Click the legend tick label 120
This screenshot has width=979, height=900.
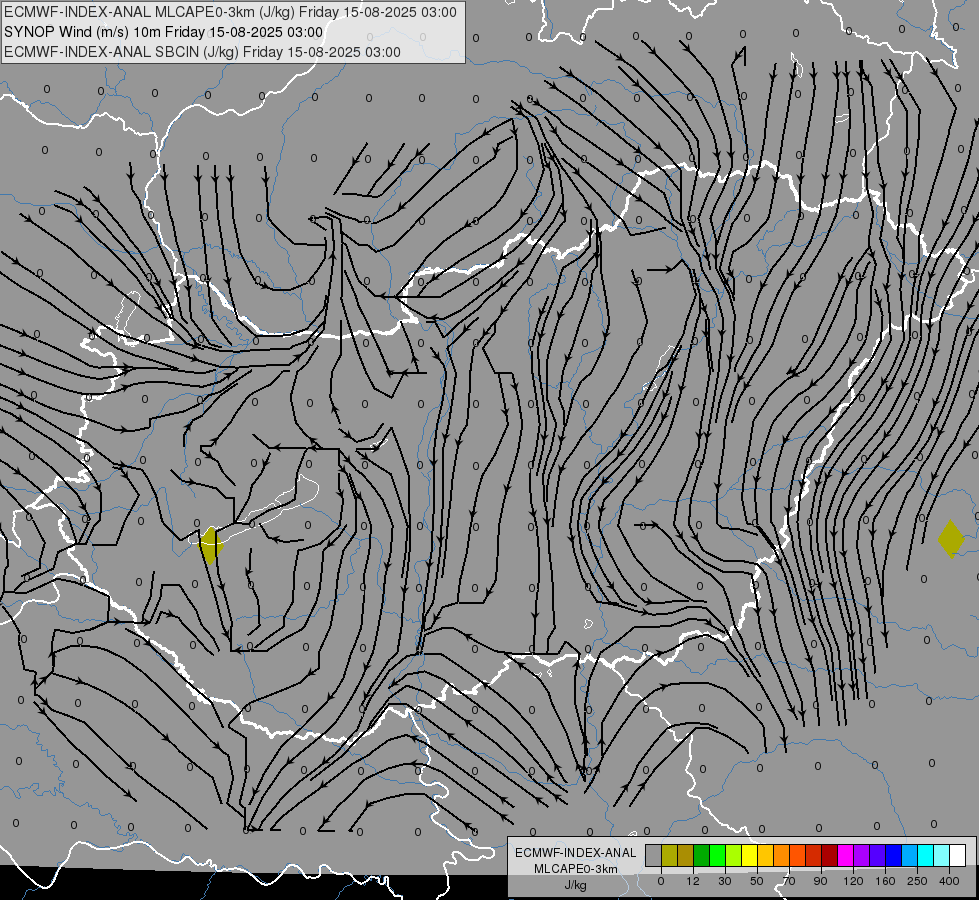(853, 881)
